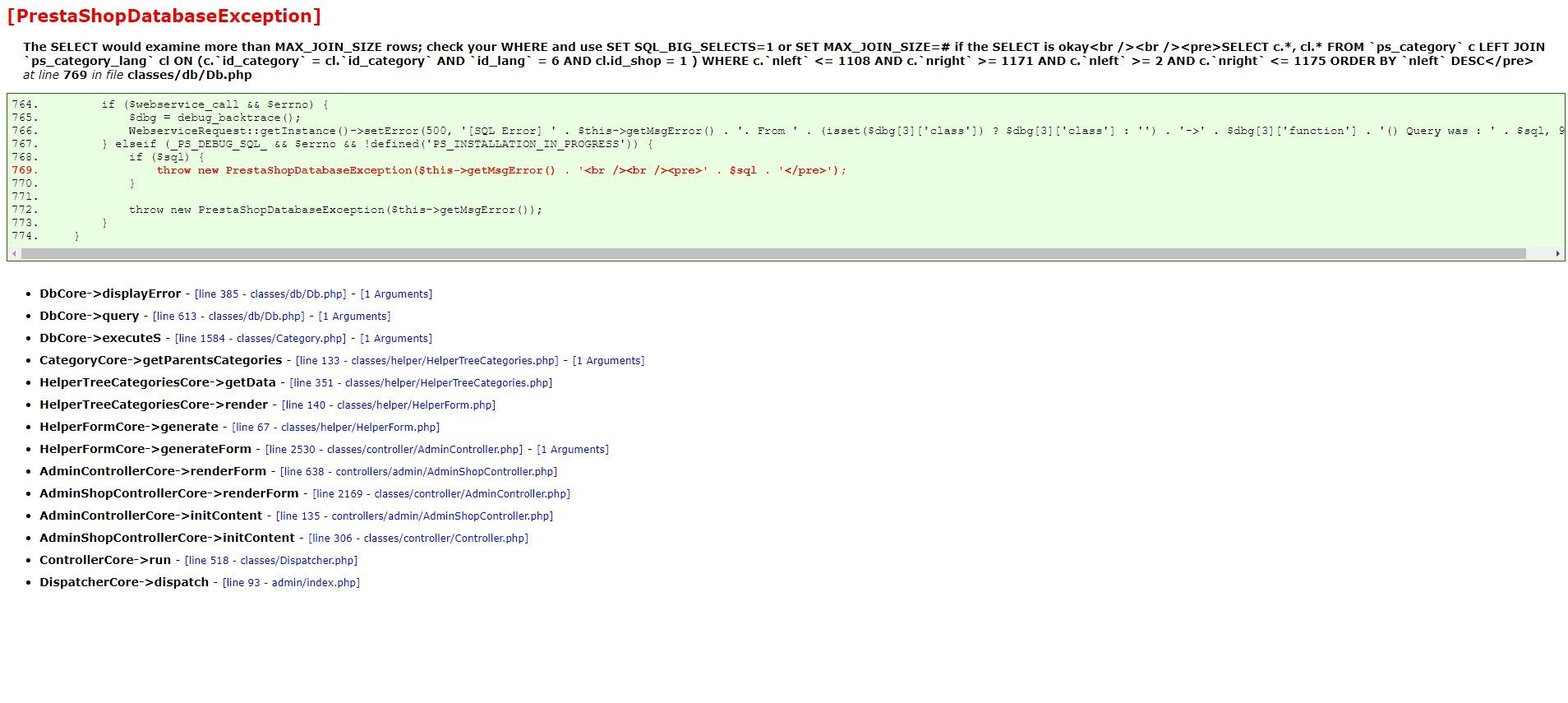Click the code box scroll left arrow
Screen dimensions: 1568x703
click(x=14, y=254)
